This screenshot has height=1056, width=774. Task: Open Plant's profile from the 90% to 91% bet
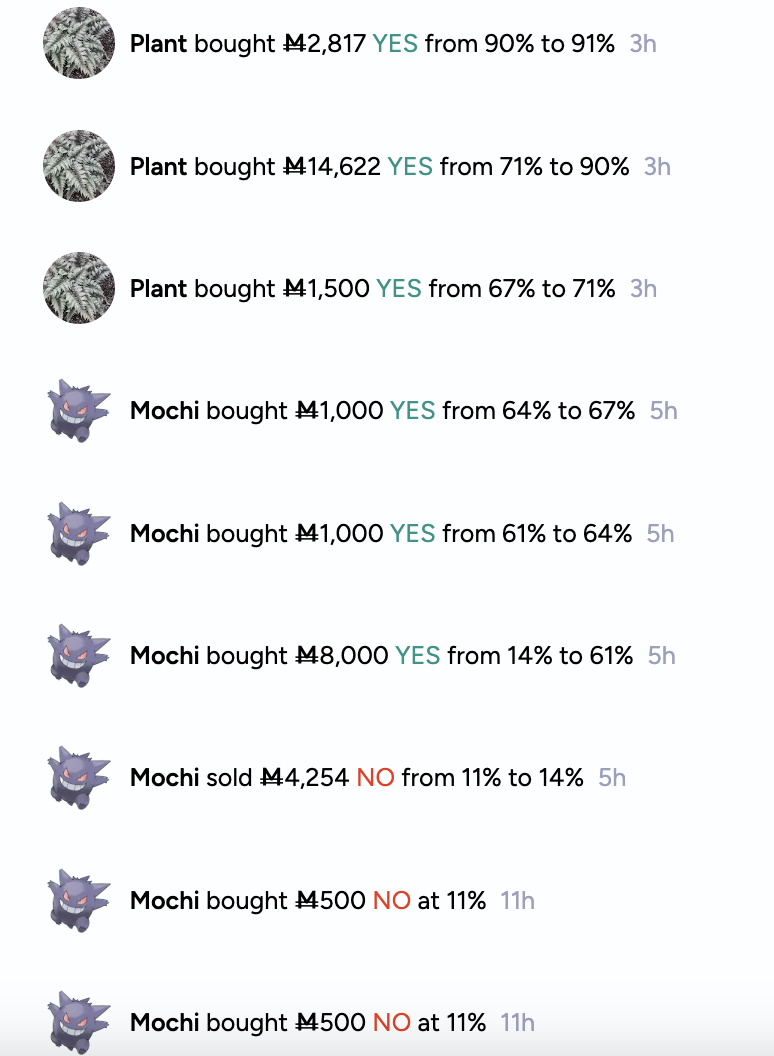tap(158, 44)
